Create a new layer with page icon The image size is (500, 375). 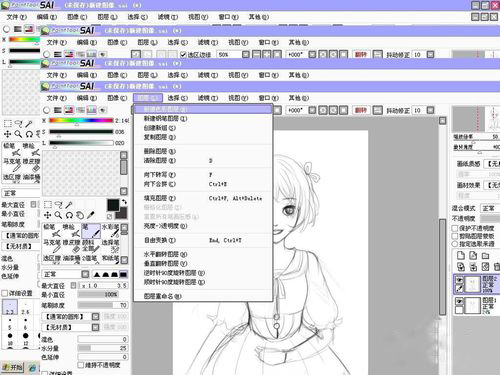click(x=461, y=256)
